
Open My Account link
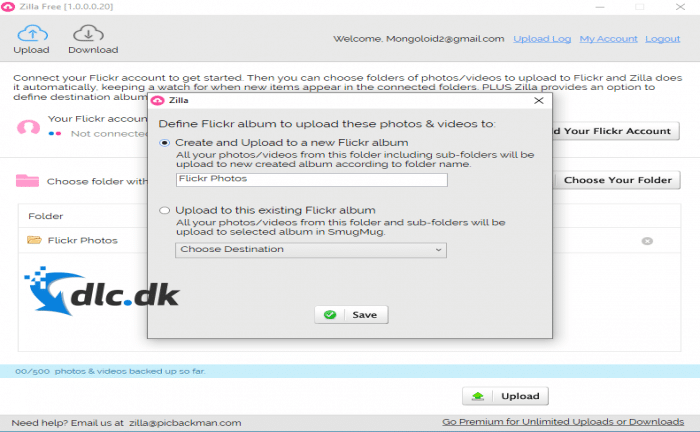pyautogui.click(x=608, y=39)
